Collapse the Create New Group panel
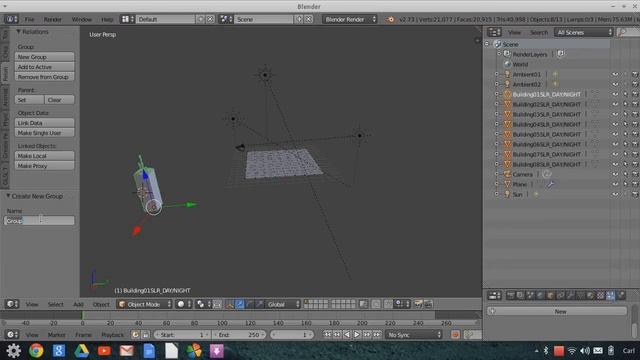The image size is (640, 360). coord(8,196)
